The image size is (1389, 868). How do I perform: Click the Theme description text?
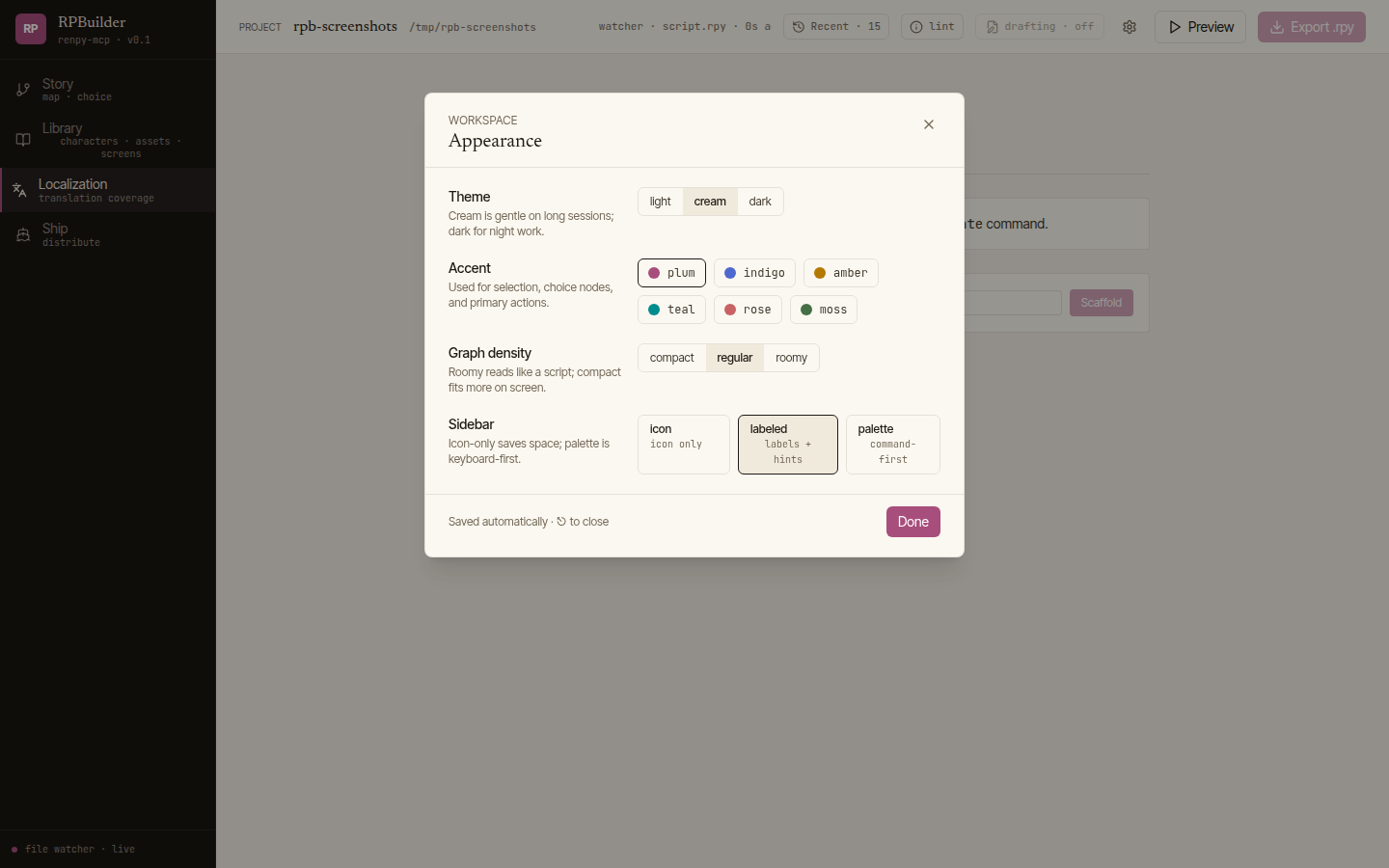[x=531, y=224]
